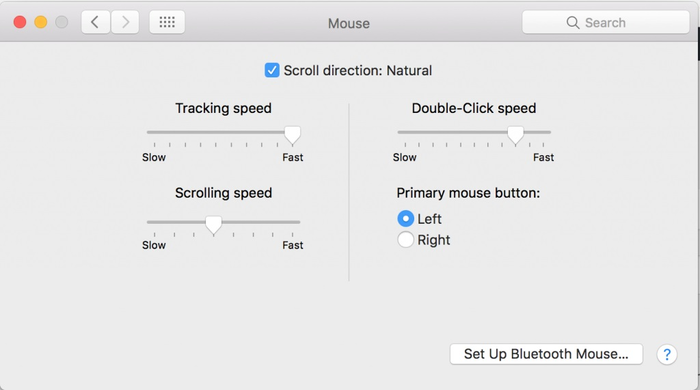
Task: Minimize window using the yellow button
Action: 41,22
